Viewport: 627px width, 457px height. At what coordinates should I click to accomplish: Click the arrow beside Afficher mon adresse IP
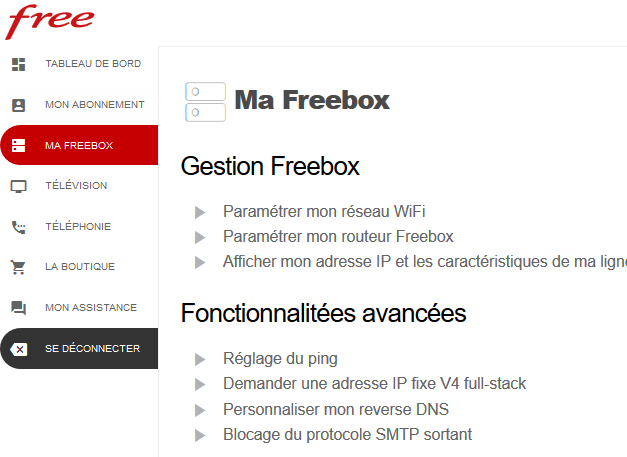(x=200, y=262)
